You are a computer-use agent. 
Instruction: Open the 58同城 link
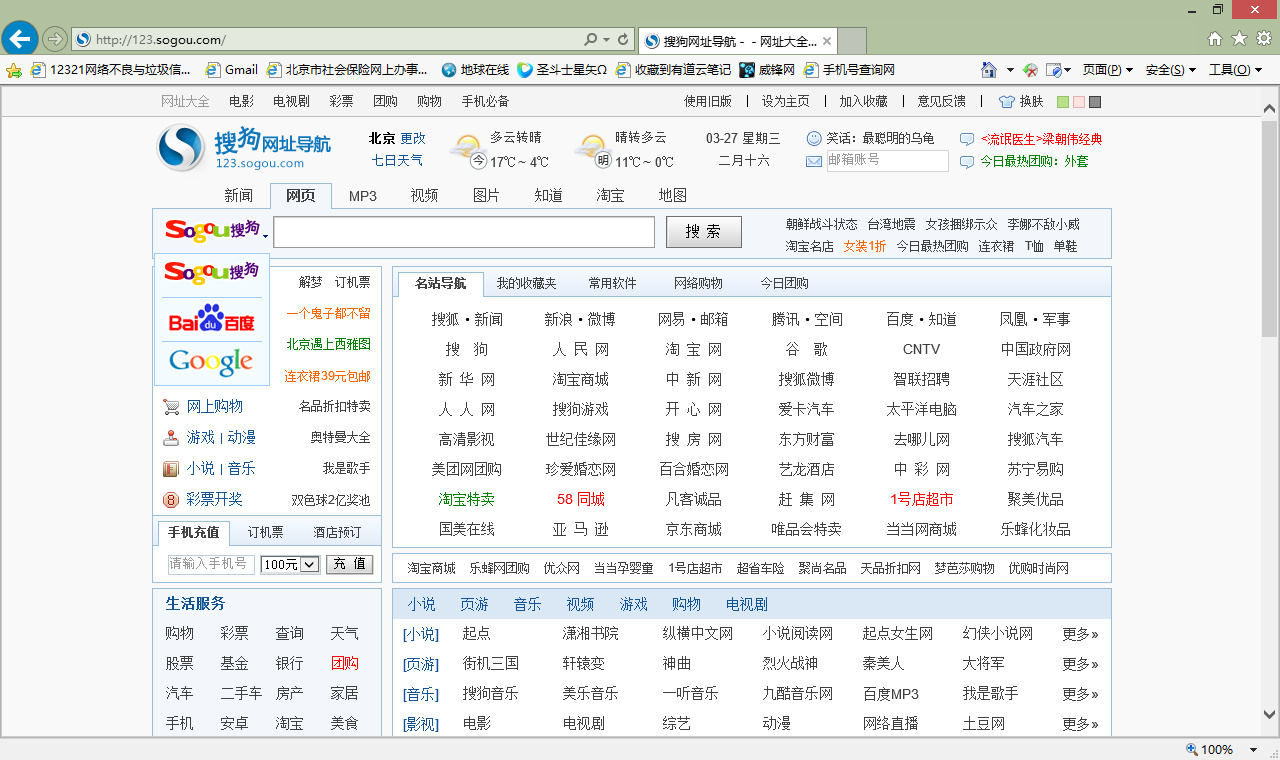tap(581, 499)
